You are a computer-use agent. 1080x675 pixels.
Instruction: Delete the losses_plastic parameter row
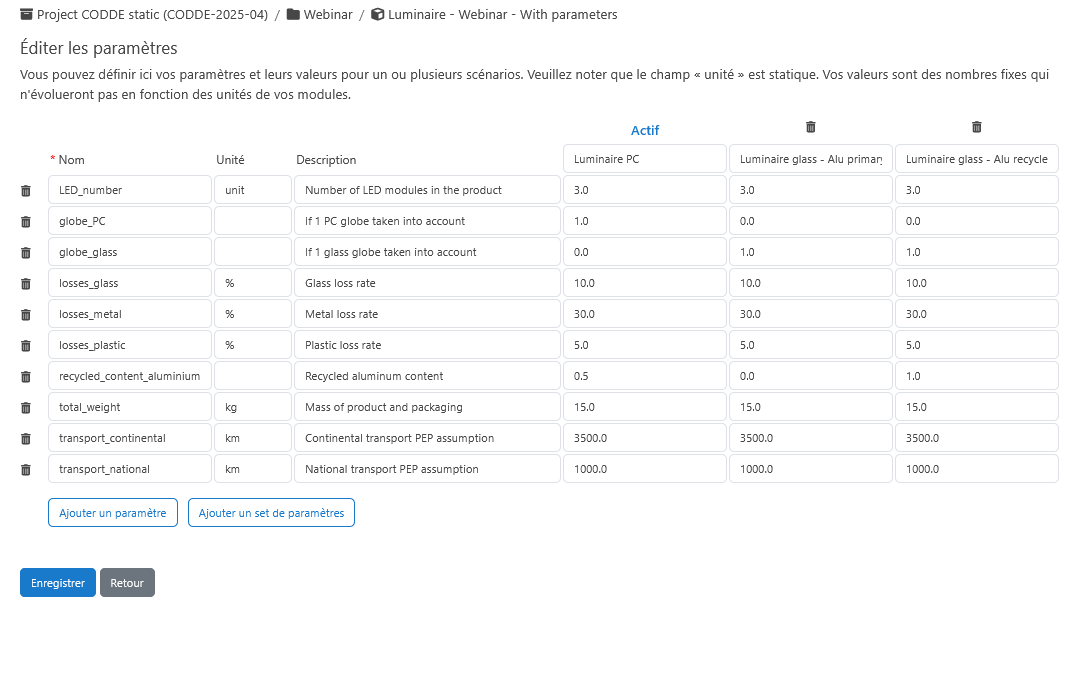pos(25,346)
